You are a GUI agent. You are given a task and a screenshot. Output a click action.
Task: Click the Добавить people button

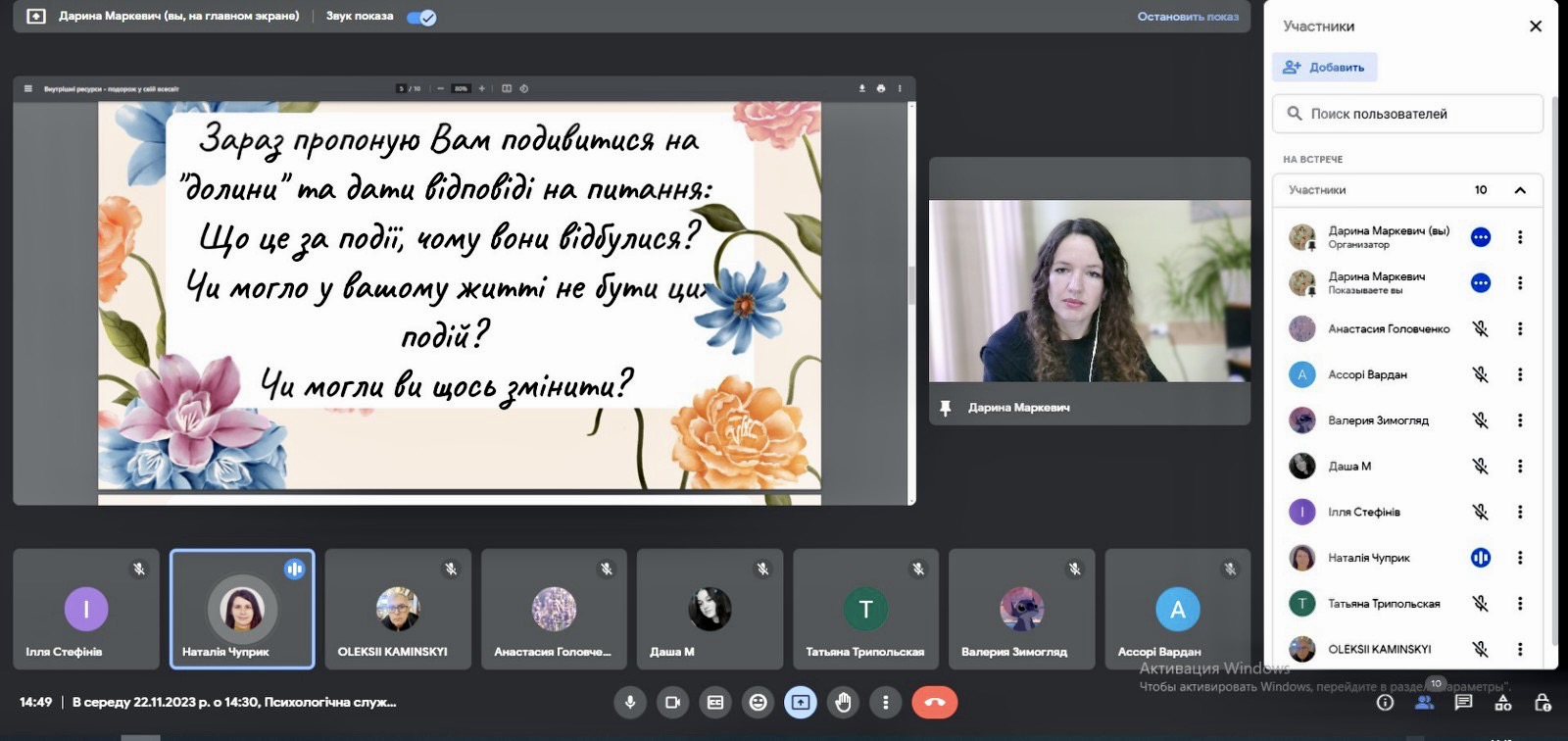pyautogui.click(x=1325, y=68)
